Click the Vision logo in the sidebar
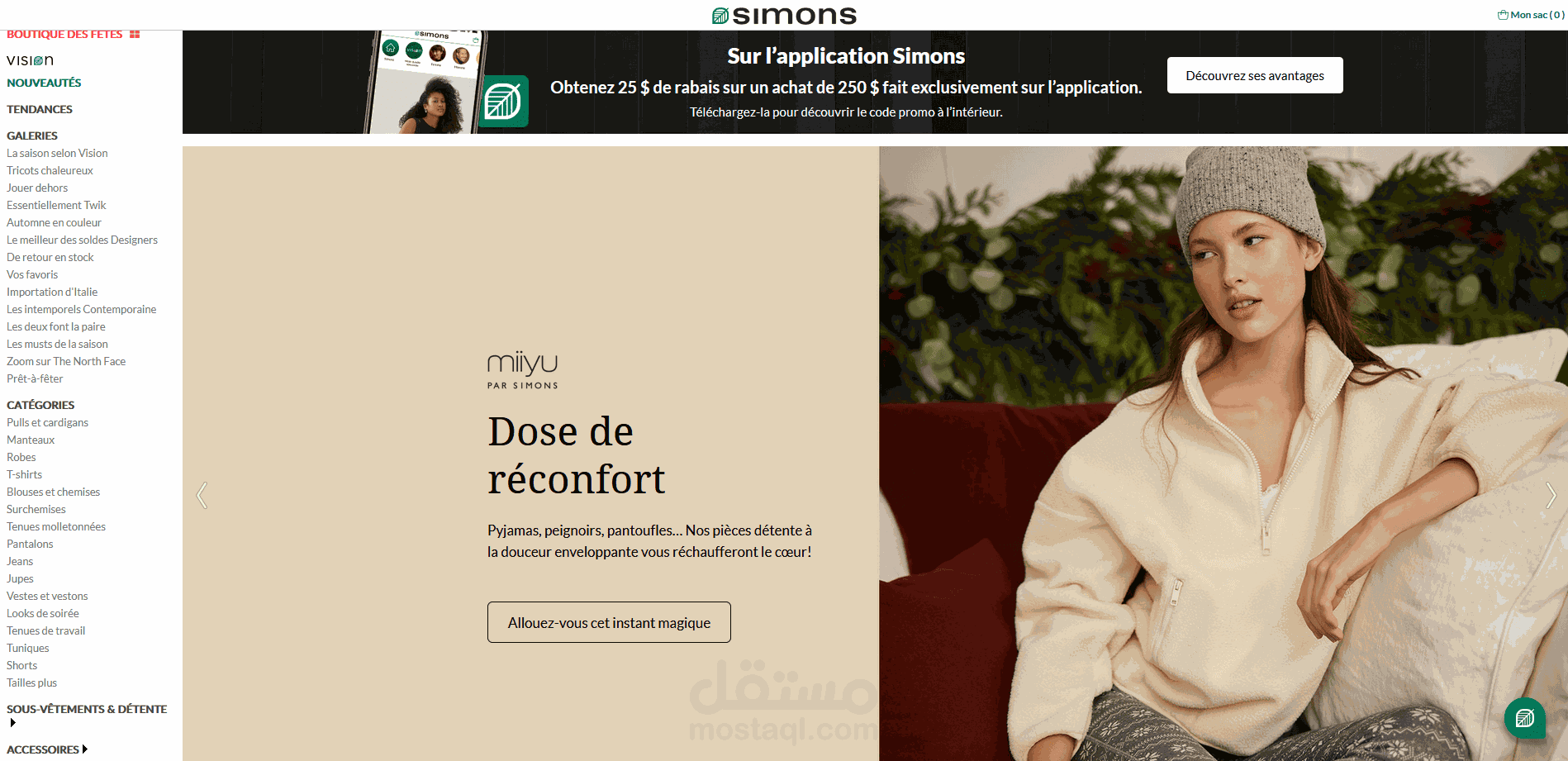Viewport: 1568px width, 761px height. tap(31, 60)
